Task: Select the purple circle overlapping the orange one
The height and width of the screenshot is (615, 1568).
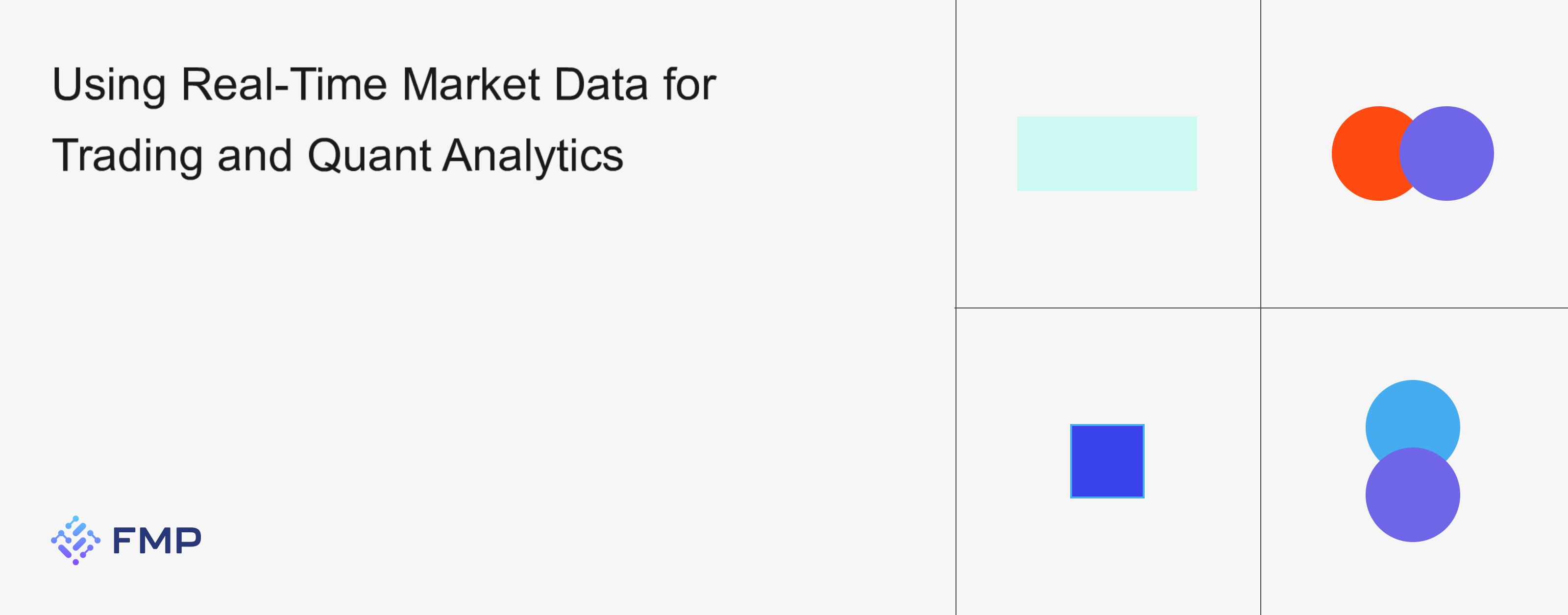Action: click(1447, 153)
